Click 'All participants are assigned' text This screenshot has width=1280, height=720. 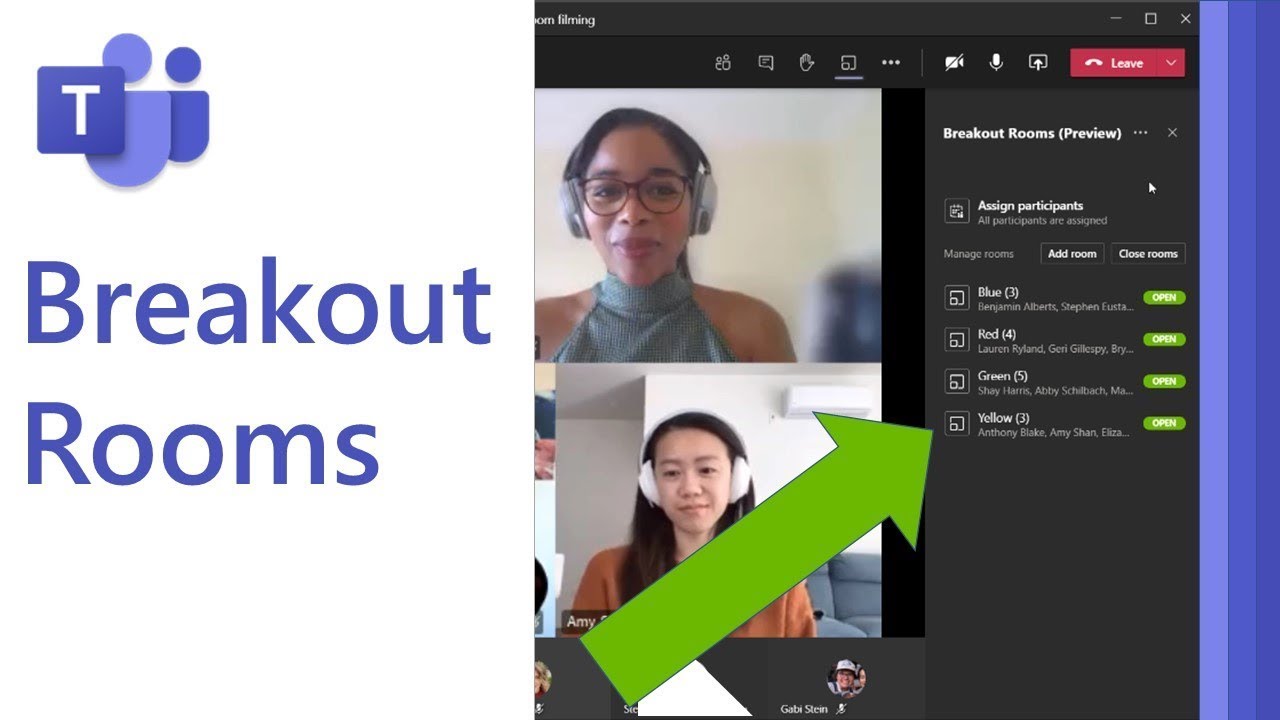pos(1042,221)
